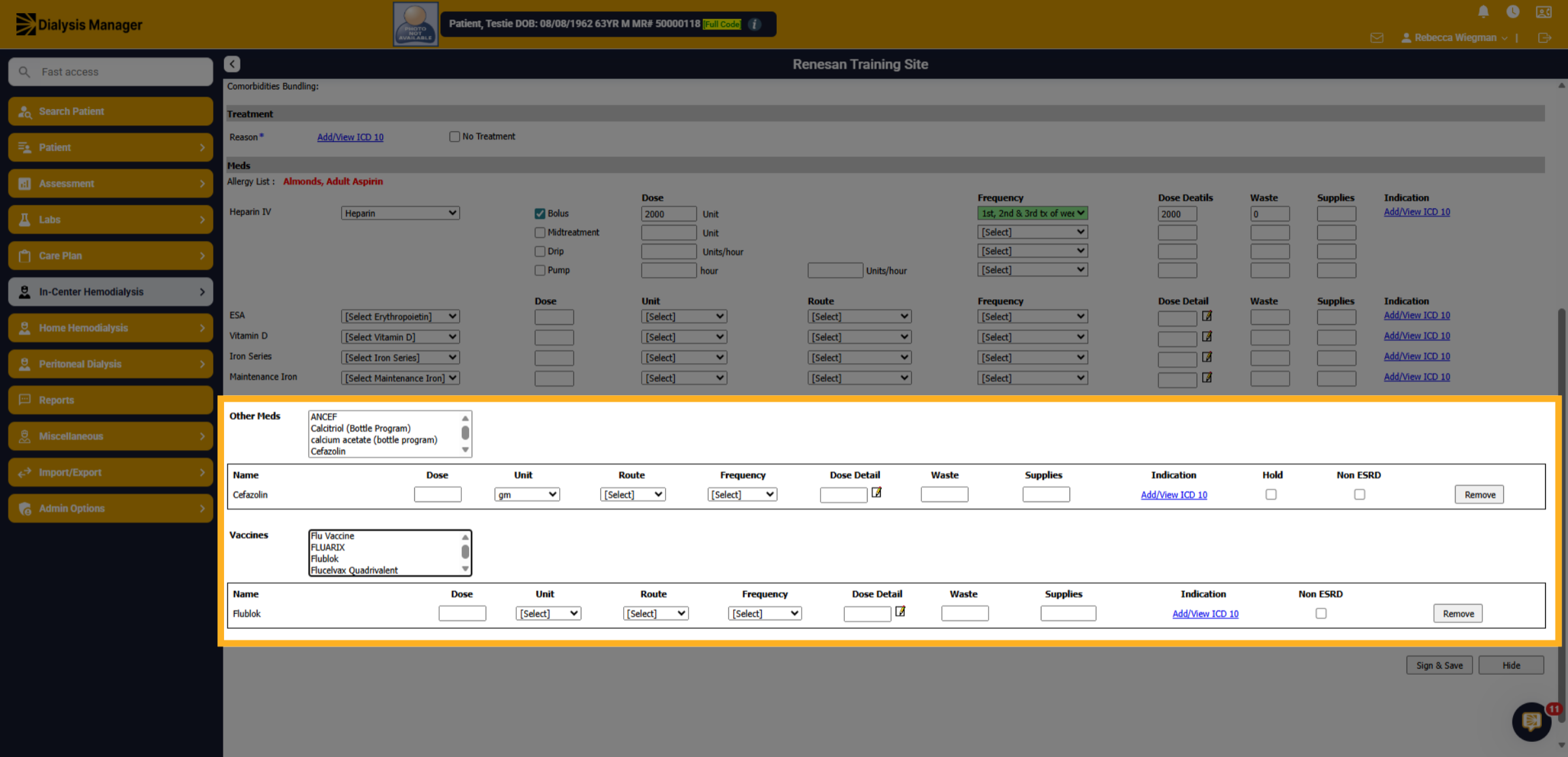1568x757 pixels.
Task: Click the logout icon
Action: coord(1544,38)
